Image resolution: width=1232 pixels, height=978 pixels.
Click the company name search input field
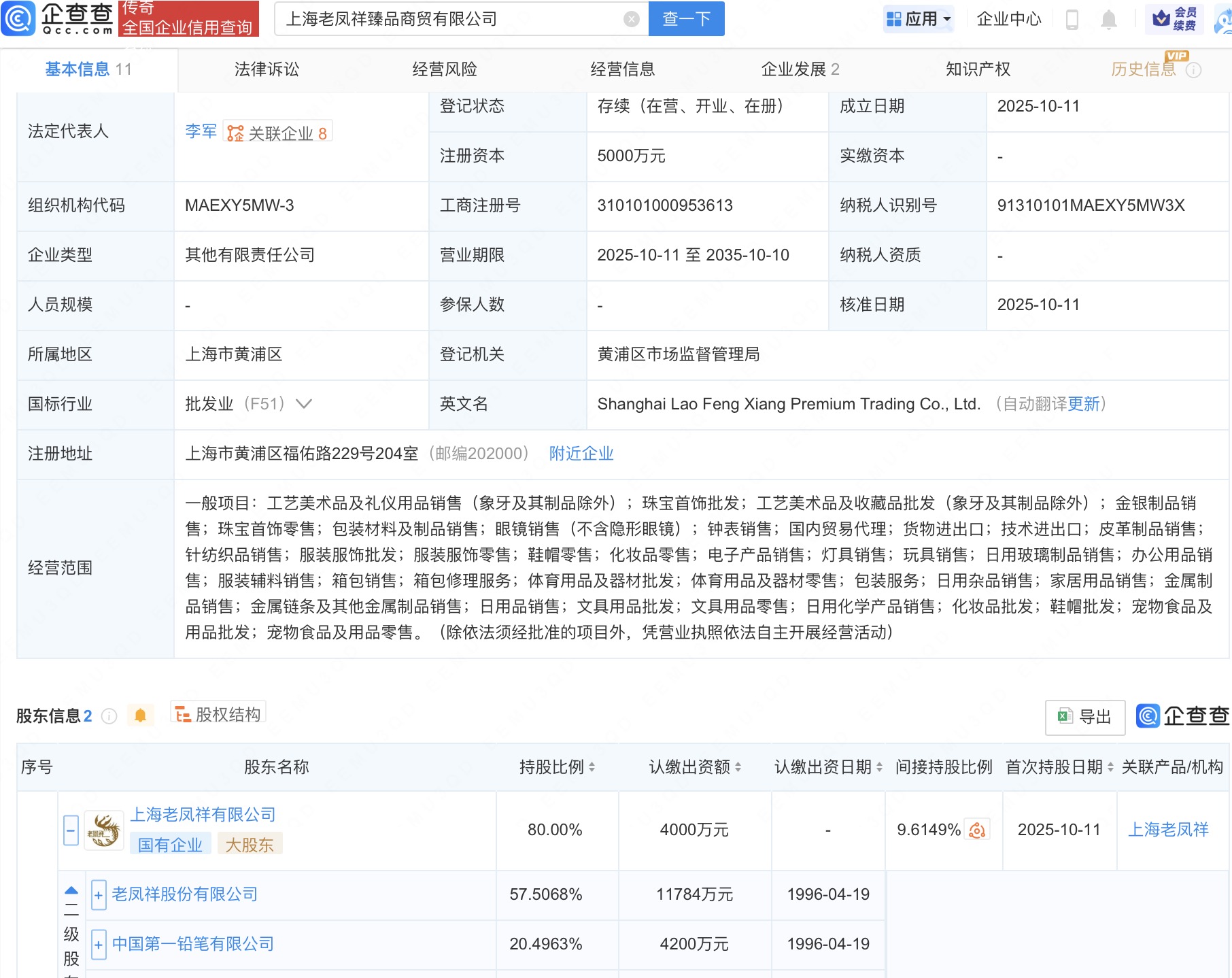pos(449,19)
